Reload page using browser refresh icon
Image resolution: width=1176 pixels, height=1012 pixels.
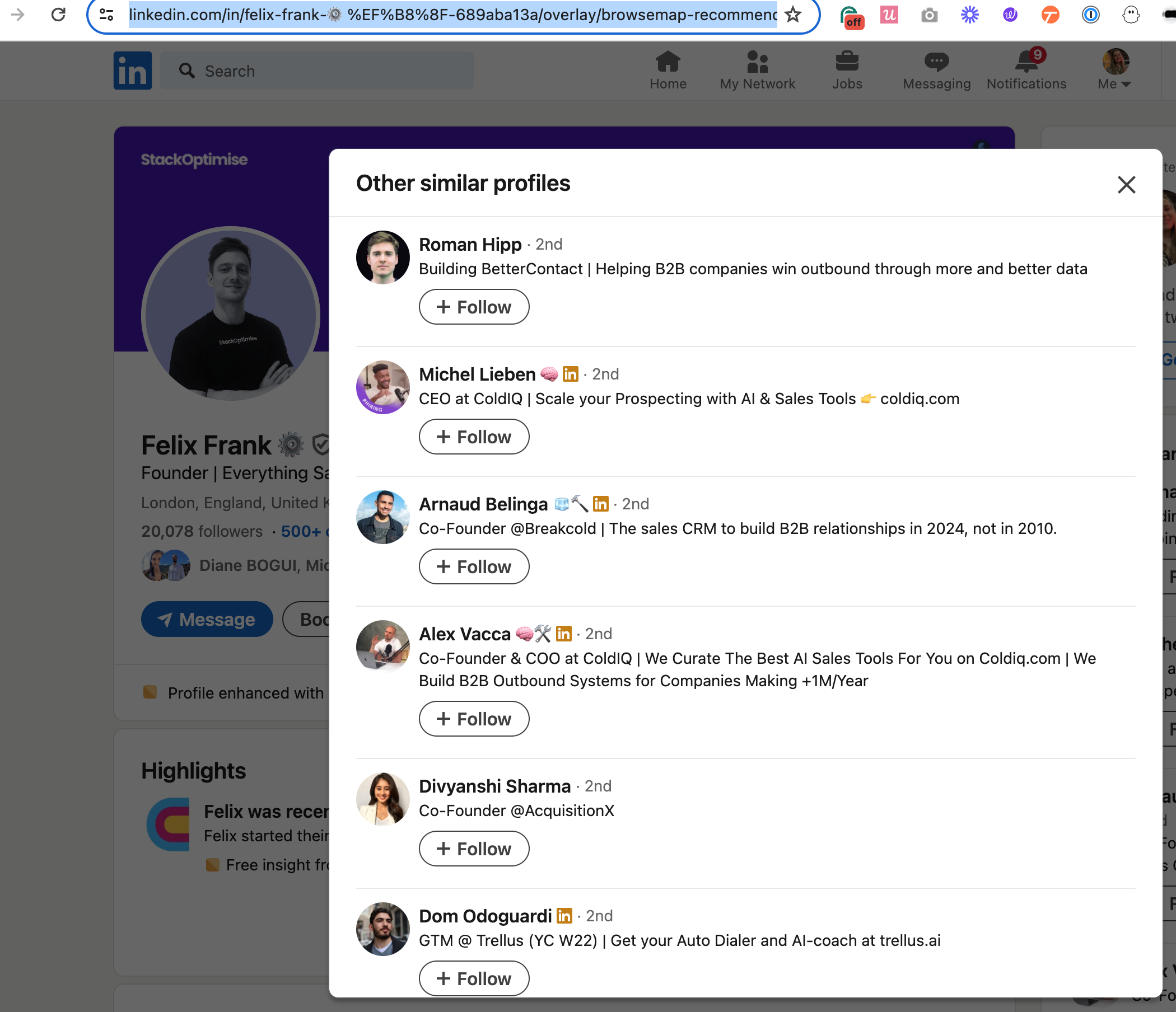(x=58, y=15)
